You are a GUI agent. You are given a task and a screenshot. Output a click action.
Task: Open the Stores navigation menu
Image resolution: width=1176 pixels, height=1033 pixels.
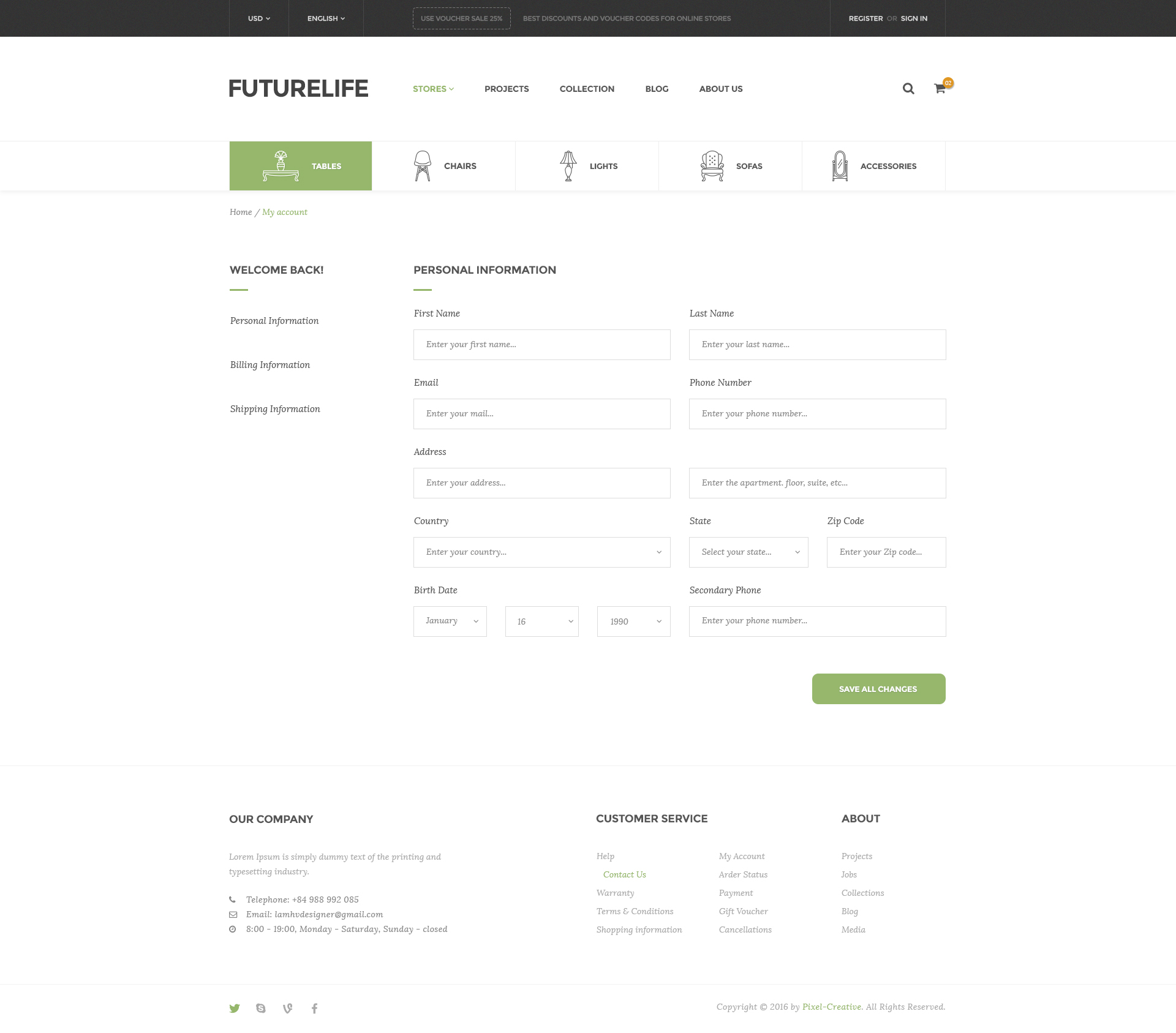coord(433,89)
